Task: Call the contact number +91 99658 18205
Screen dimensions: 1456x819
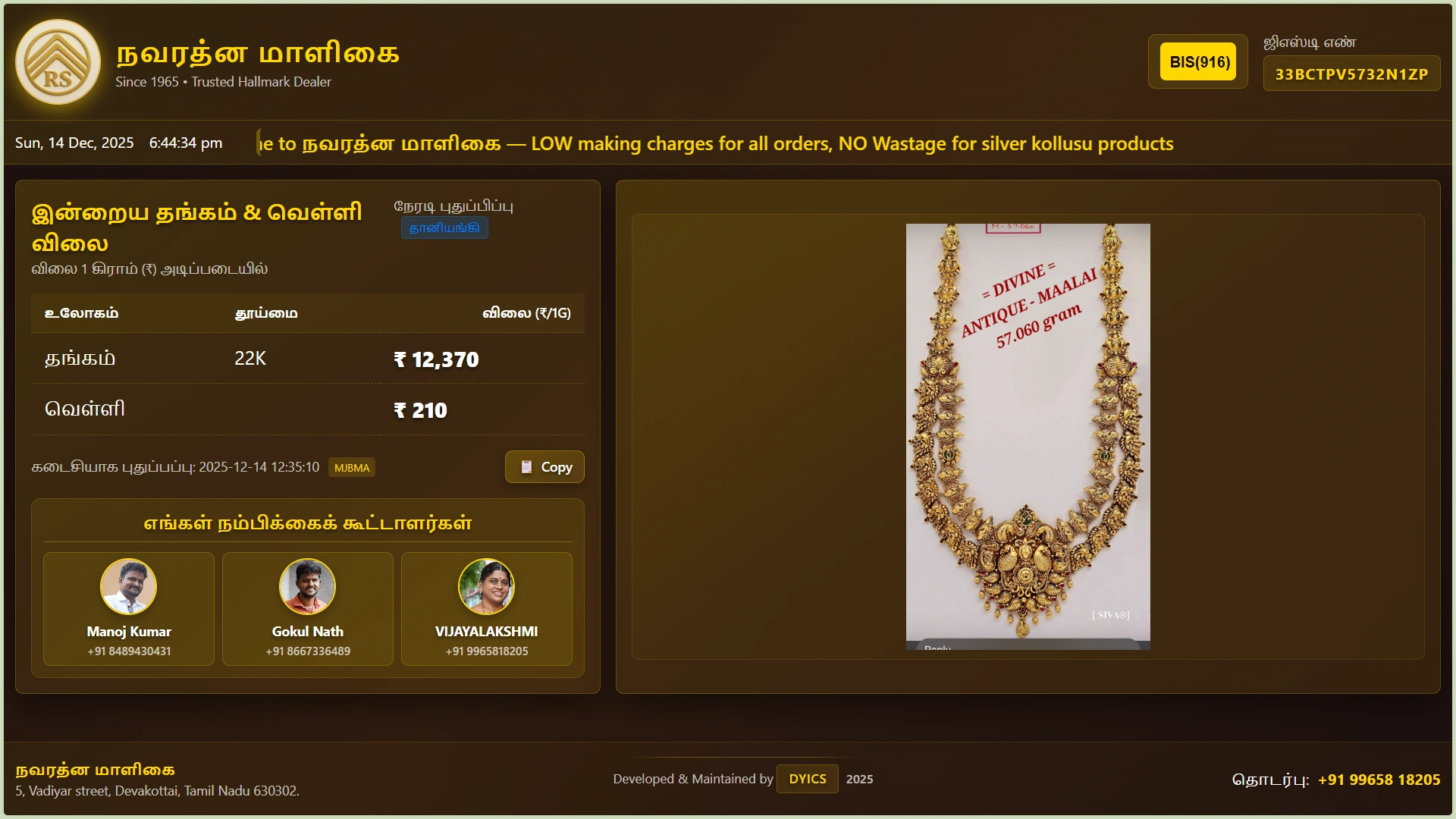Action: pyautogui.click(x=1379, y=780)
